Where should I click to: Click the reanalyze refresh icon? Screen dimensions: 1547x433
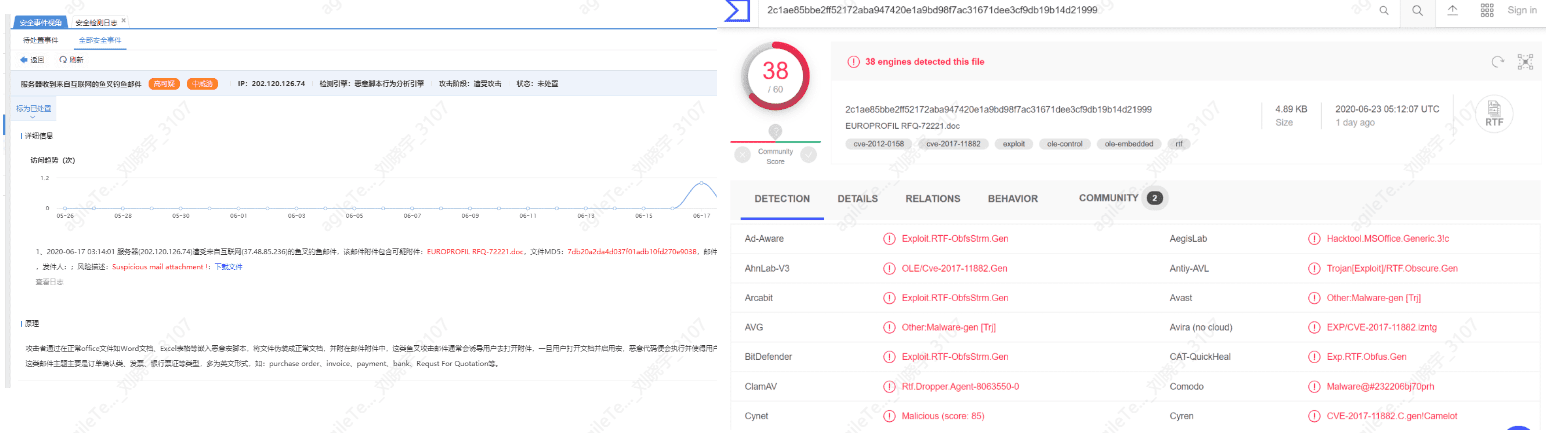[1497, 62]
